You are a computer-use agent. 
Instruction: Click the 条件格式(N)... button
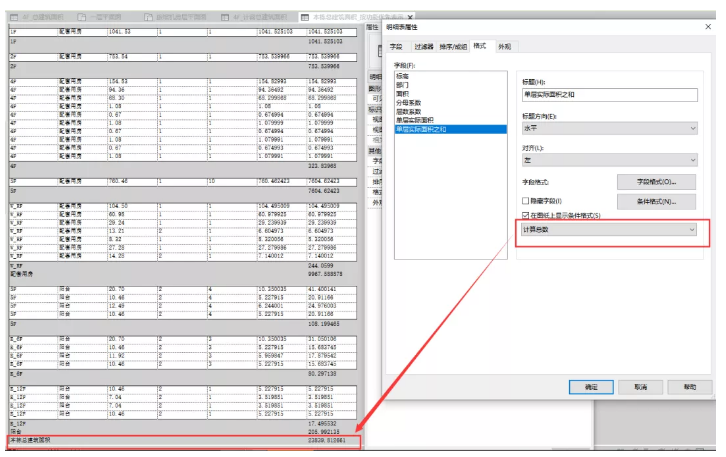pyautogui.click(x=656, y=201)
